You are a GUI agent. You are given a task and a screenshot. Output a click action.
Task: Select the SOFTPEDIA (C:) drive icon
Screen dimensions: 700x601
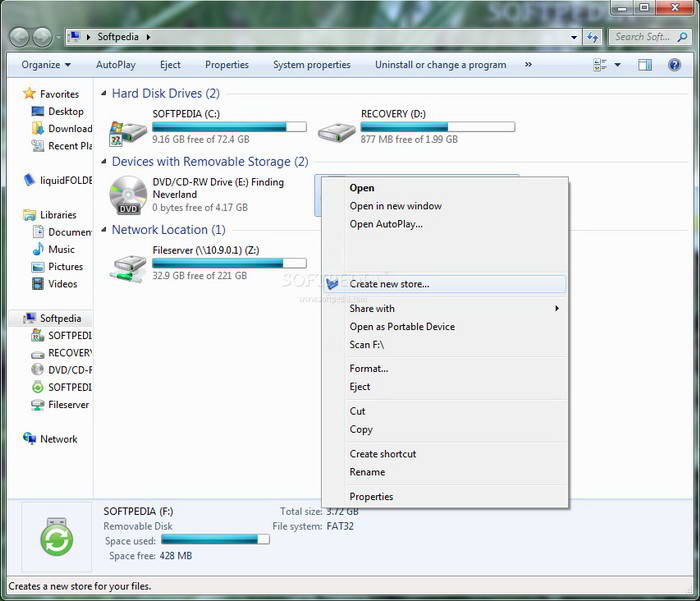(x=128, y=133)
